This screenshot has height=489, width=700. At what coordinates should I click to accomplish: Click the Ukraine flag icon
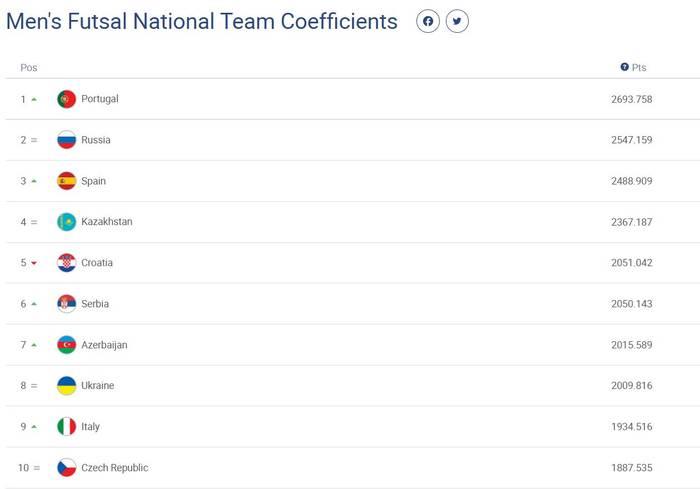pyautogui.click(x=67, y=386)
